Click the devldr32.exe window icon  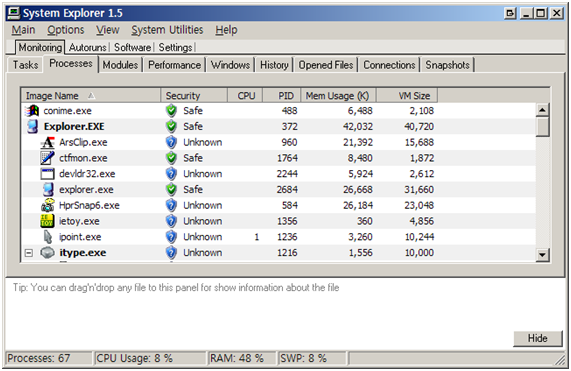pyautogui.click(x=47, y=174)
